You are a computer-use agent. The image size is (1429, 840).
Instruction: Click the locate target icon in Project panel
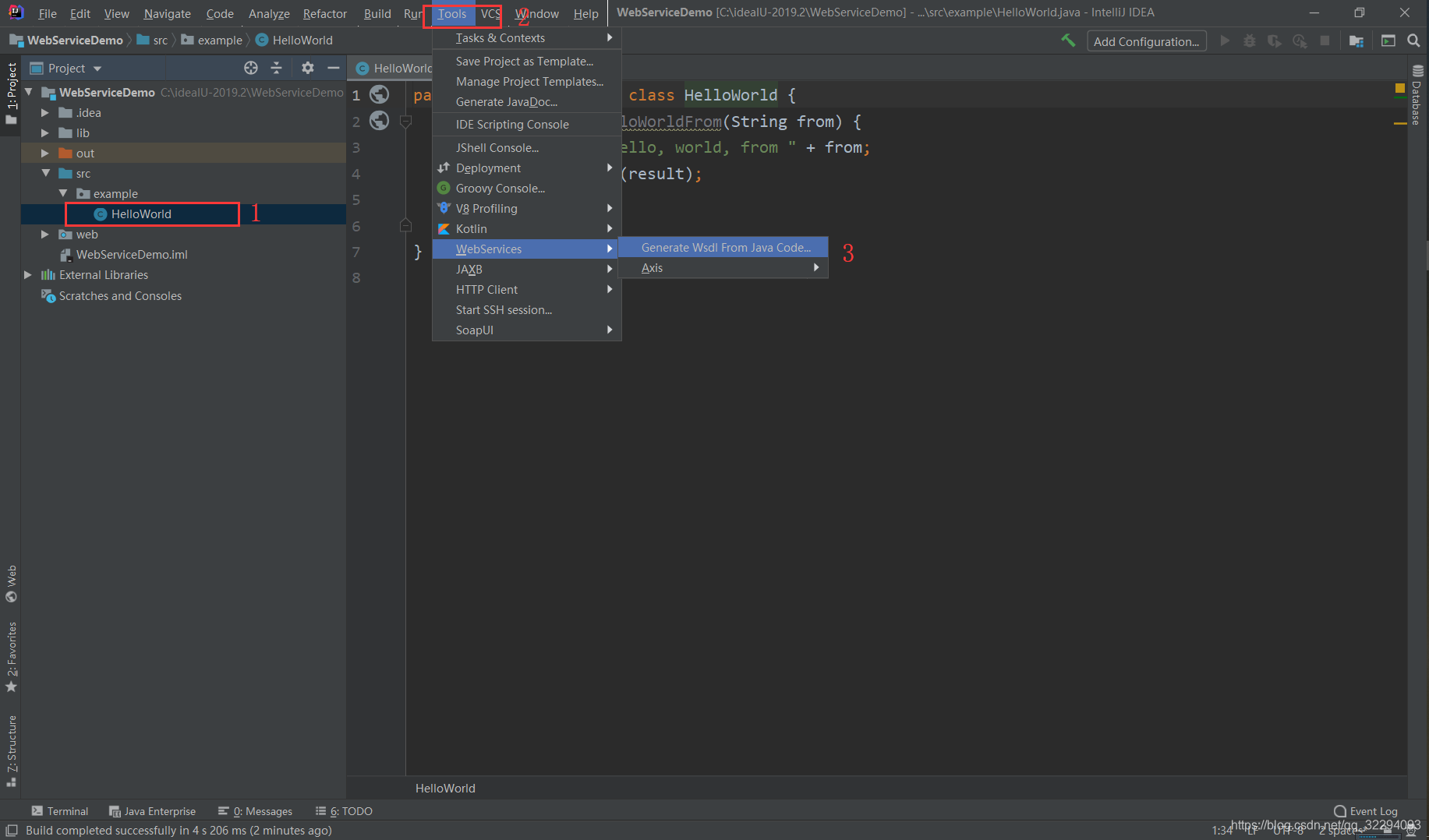coord(251,68)
